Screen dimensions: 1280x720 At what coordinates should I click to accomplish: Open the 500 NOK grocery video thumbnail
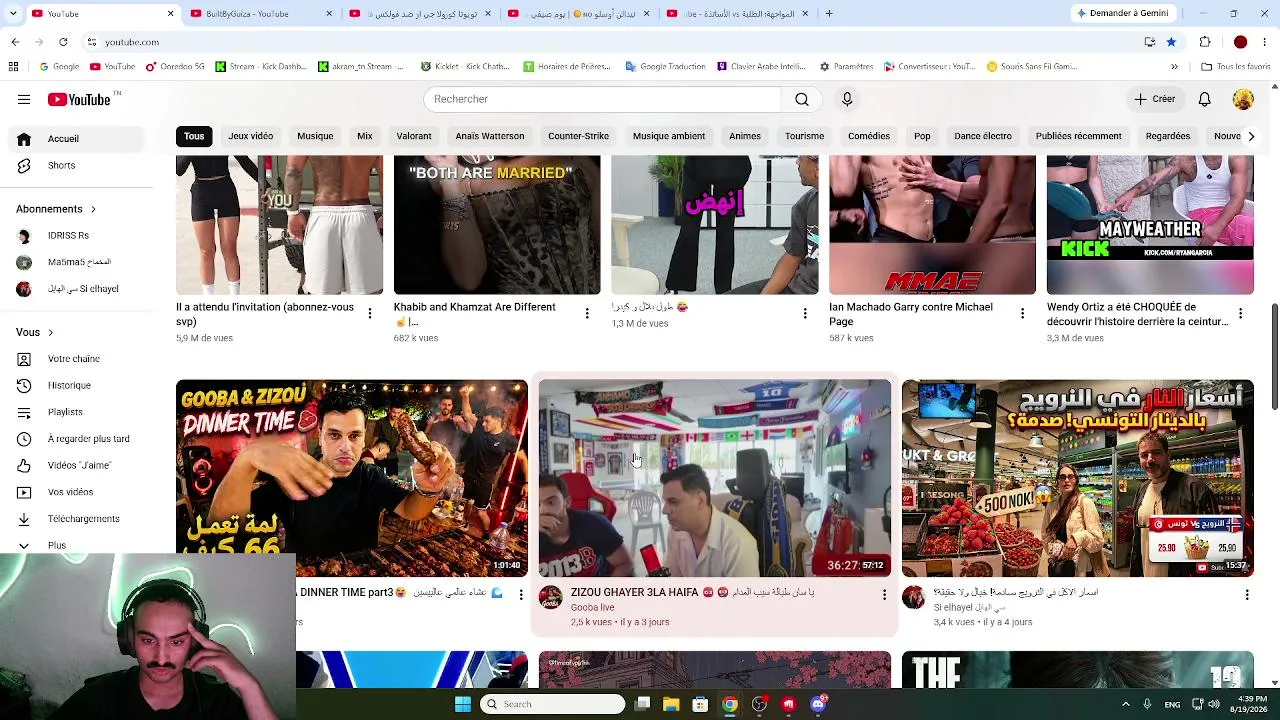pyautogui.click(x=1078, y=478)
